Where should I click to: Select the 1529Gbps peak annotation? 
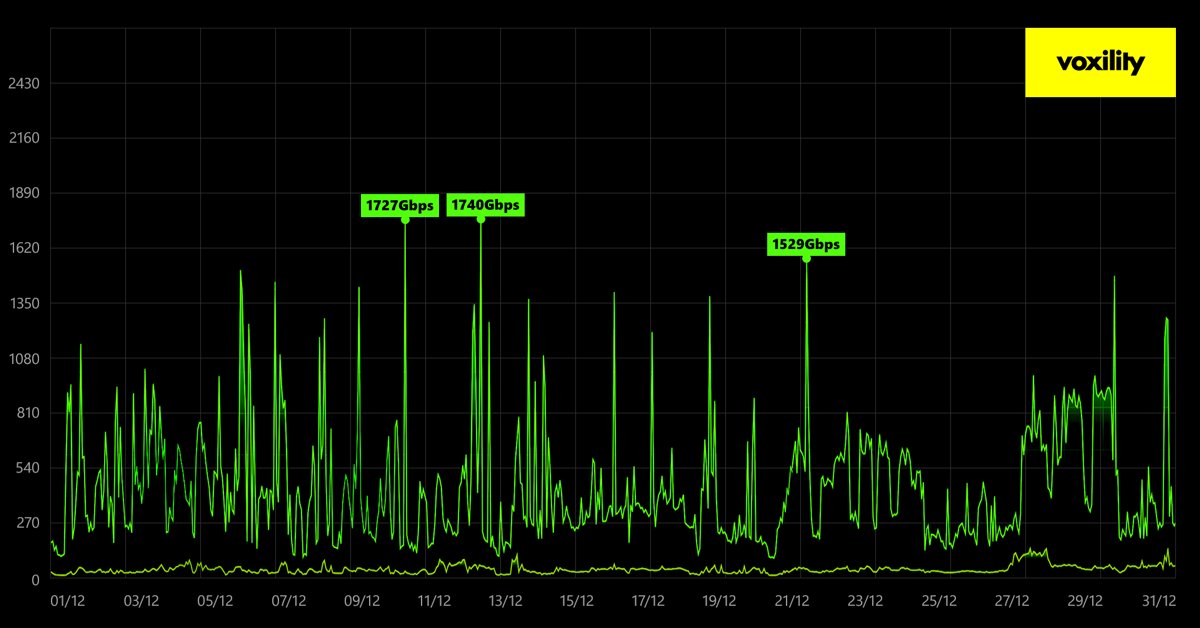point(806,243)
